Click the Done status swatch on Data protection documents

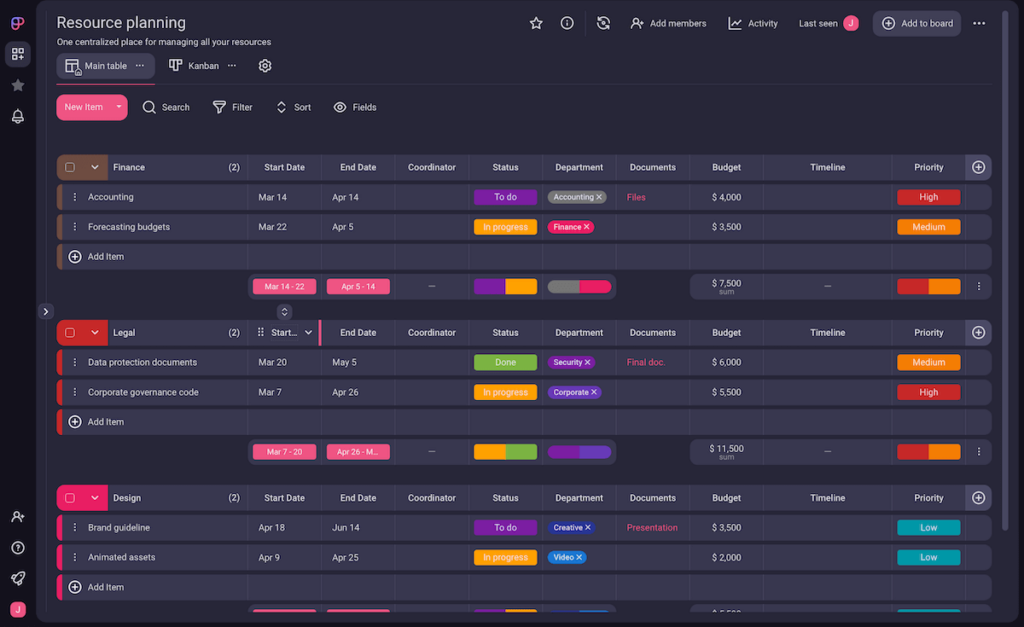point(504,362)
